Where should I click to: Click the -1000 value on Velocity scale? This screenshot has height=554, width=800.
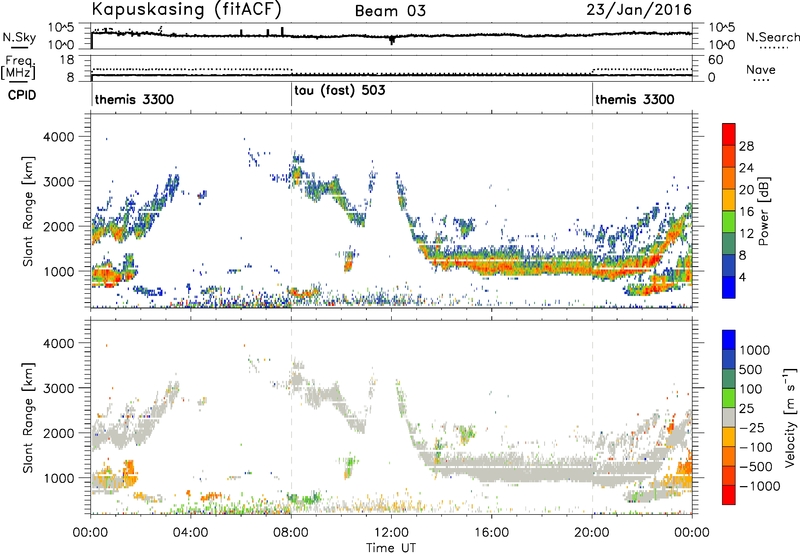[x=759, y=486]
